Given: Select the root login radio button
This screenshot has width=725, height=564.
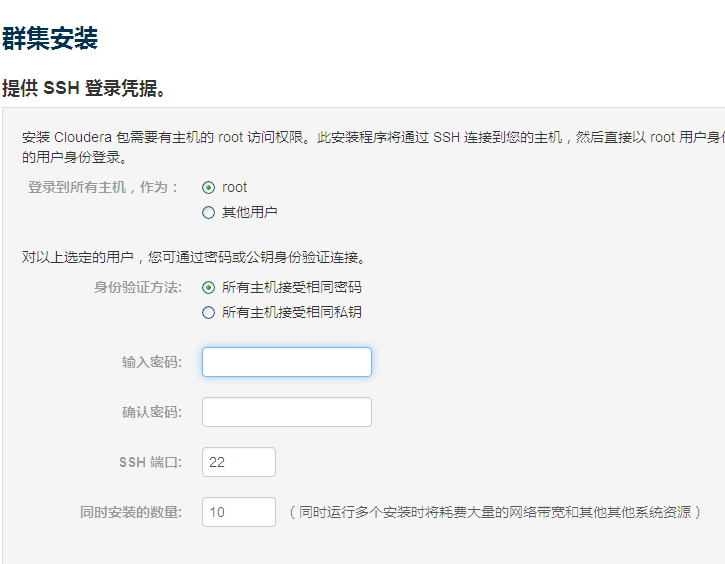Looking at the screenshot, I should [208, 187].
